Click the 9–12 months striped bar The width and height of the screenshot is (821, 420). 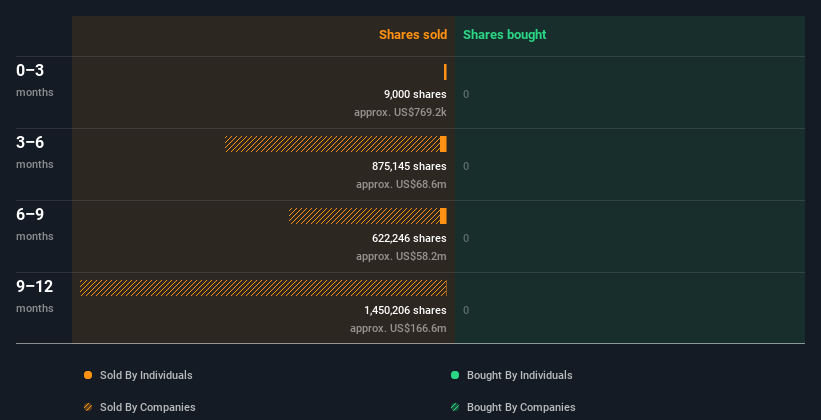click(263, 288)
